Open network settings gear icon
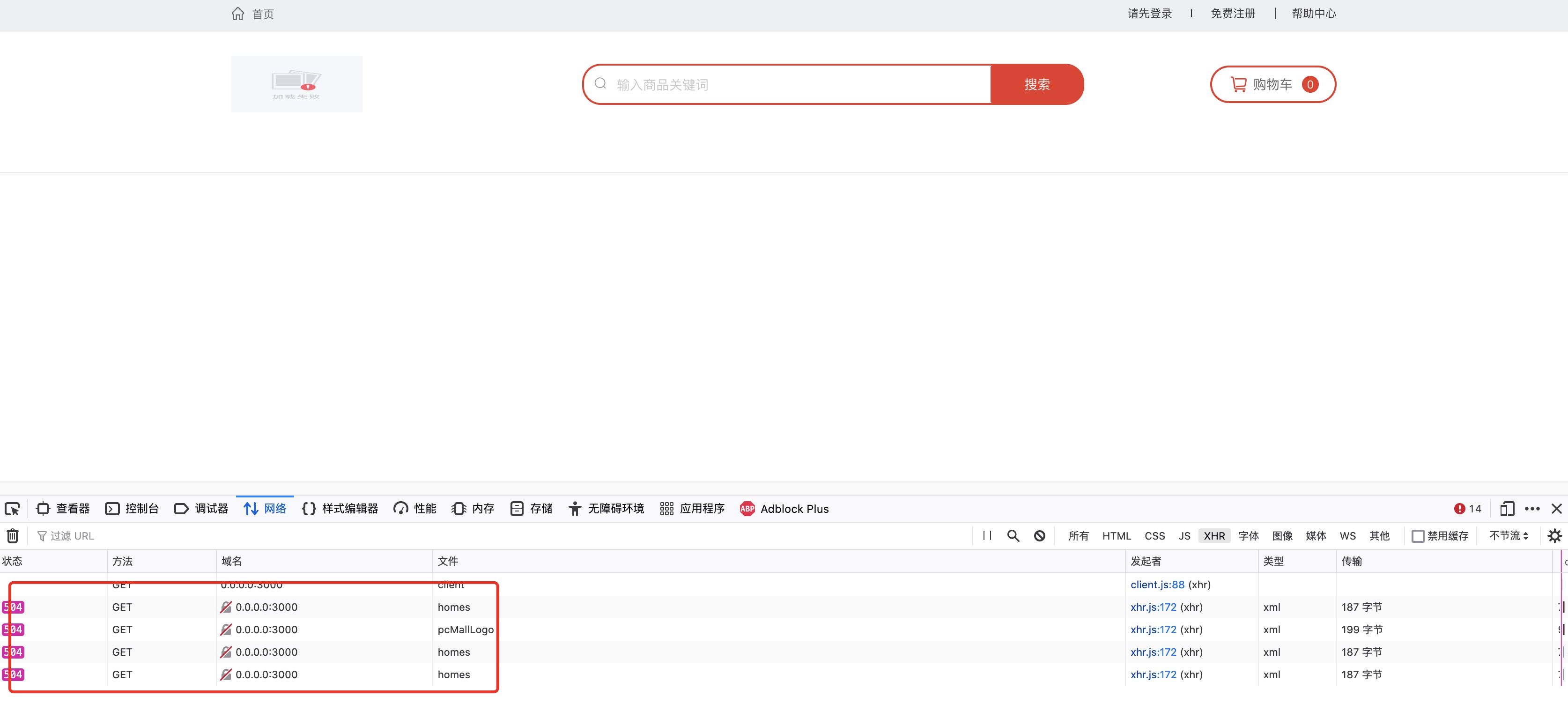1568x711 pixels. coord(1554,536)
